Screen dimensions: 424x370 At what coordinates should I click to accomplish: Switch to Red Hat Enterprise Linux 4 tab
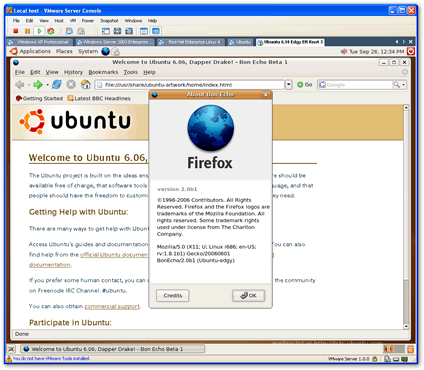pyautogui.click(x=191, y=42)
